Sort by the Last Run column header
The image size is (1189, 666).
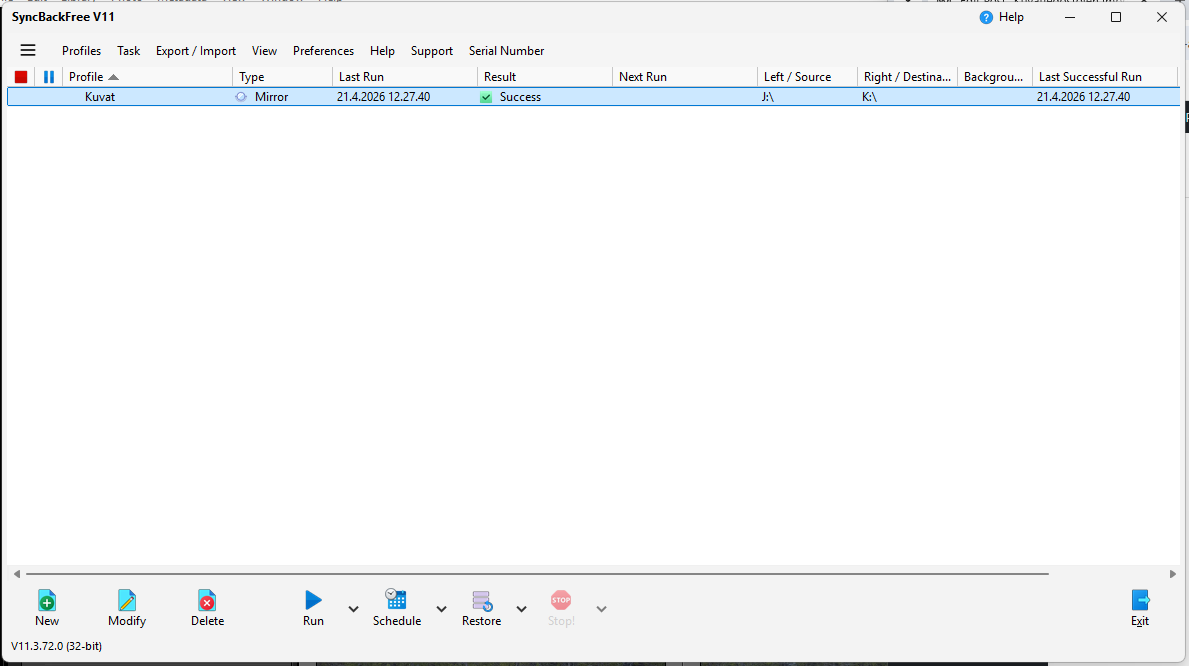pyautogui.click(x=404, y=77)
